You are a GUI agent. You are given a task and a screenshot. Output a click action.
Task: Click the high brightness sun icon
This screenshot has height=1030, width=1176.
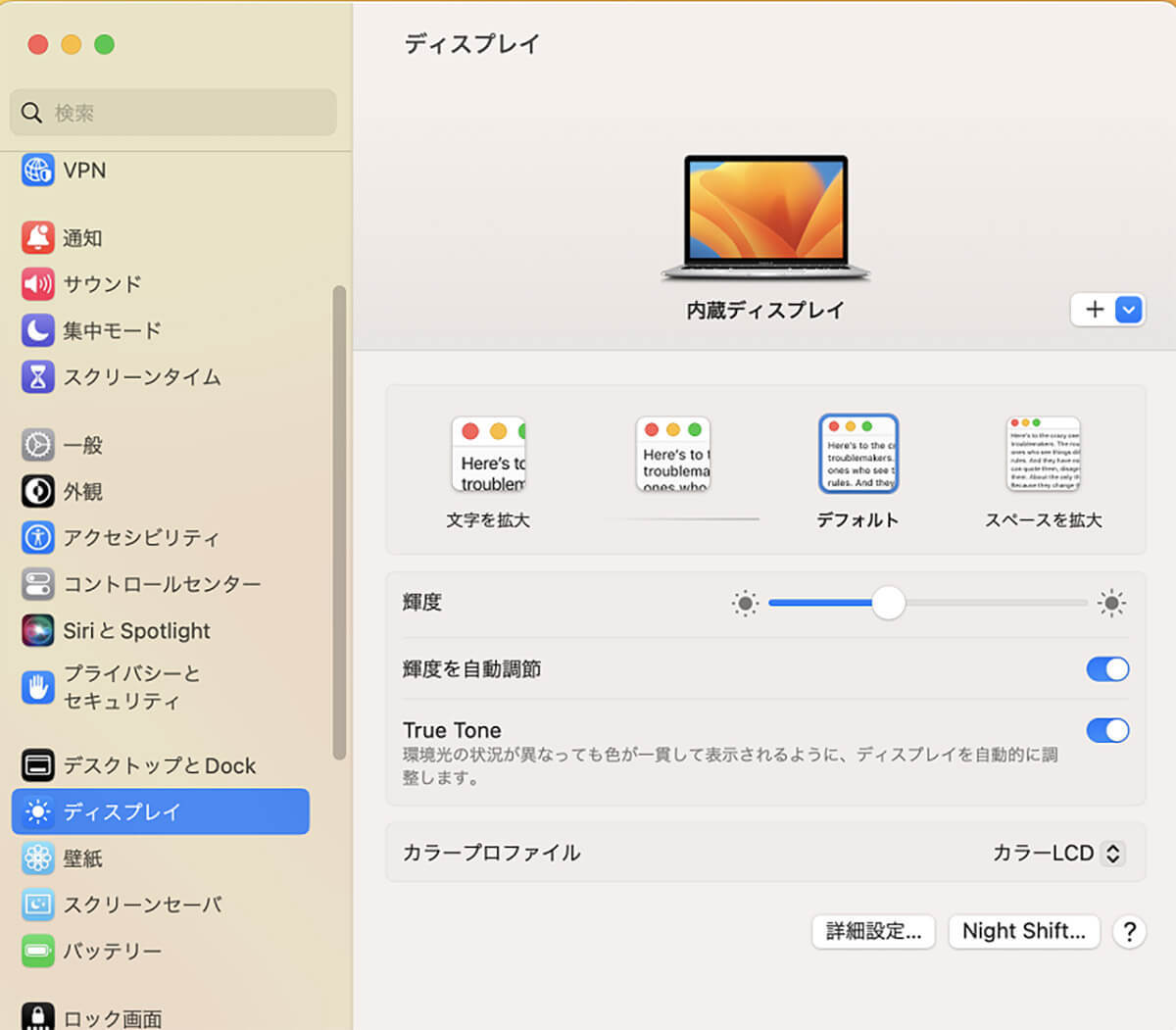pyautogui.click(x=1111, y=603)
